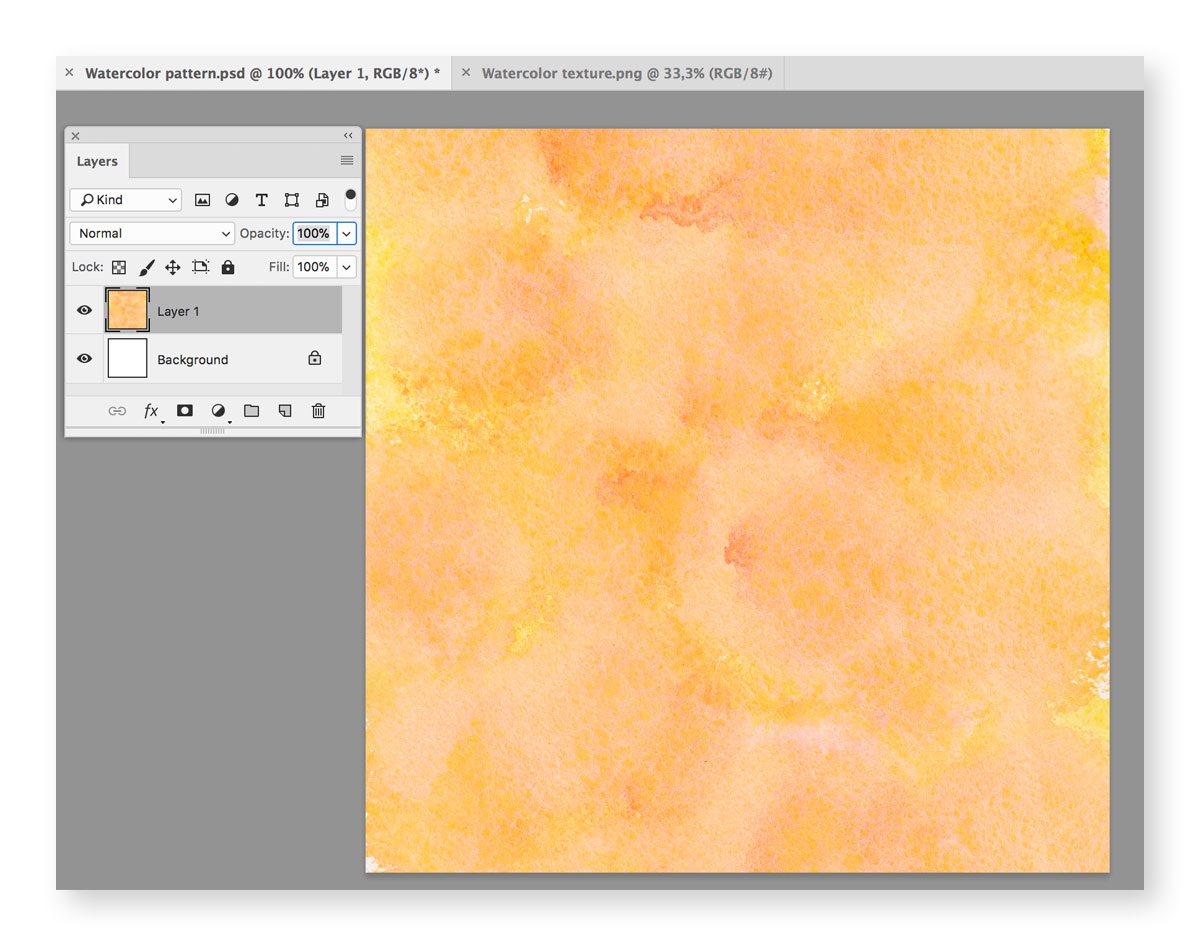Image resolution: width=1200 pixels, height=946 pixels.
Task: Open the Layers panel menu
Action: coord(347,161)
